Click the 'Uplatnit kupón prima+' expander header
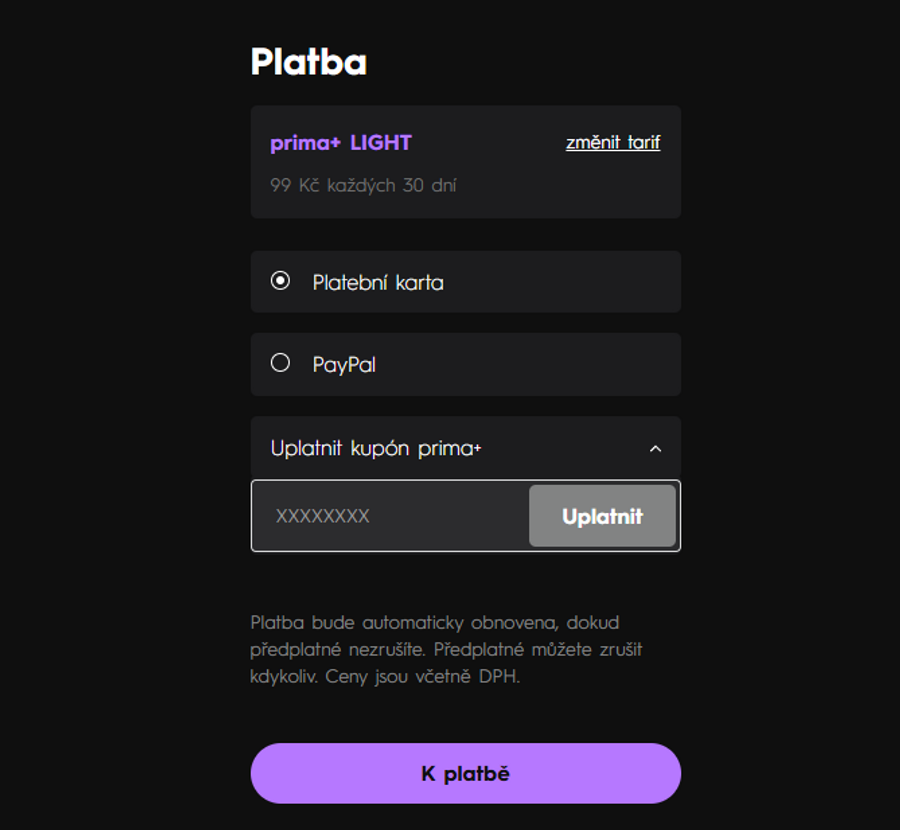The image size is (900, 830). point(376,448)
